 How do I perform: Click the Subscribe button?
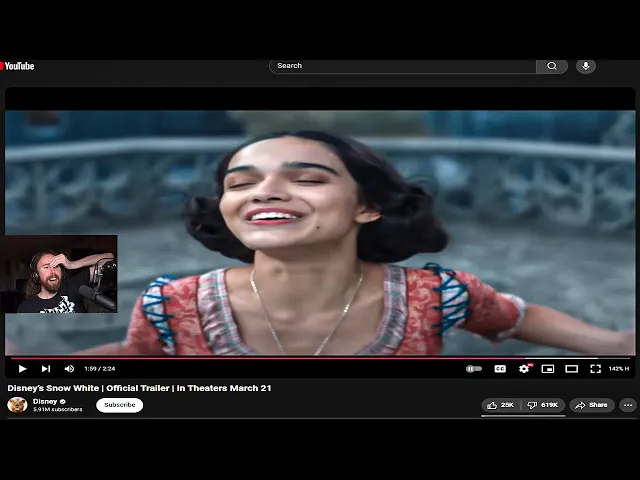(120, 405)
